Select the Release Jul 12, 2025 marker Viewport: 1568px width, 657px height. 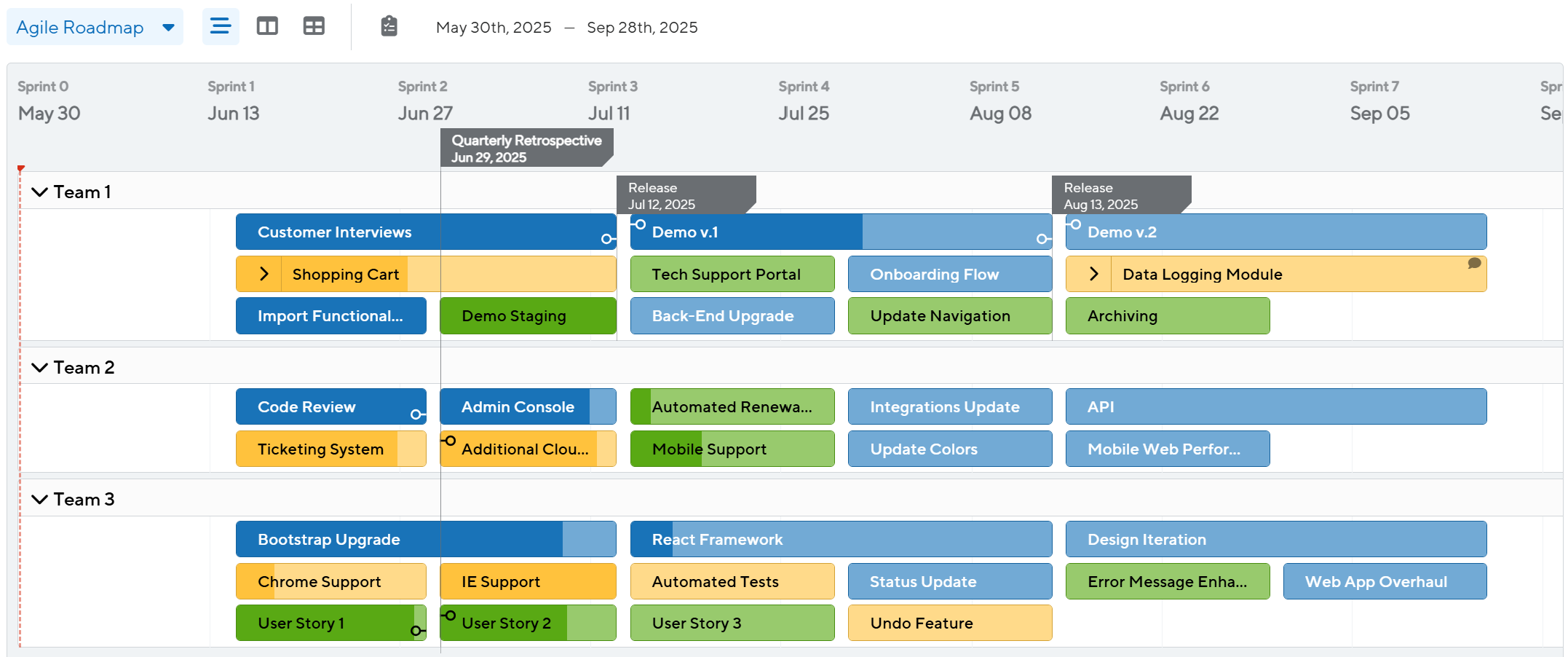684,195
